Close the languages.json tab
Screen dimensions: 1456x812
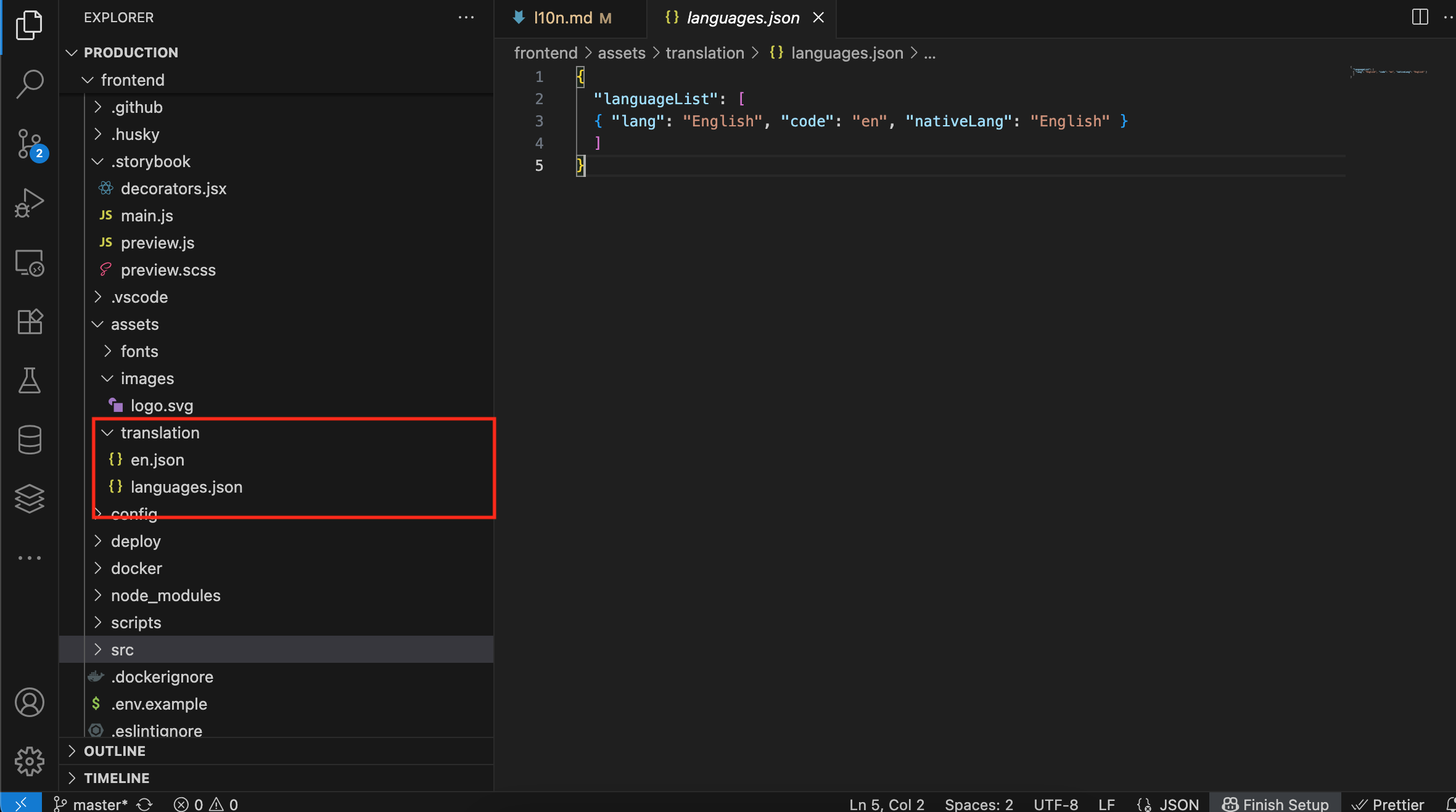click(x=818, y=18)
